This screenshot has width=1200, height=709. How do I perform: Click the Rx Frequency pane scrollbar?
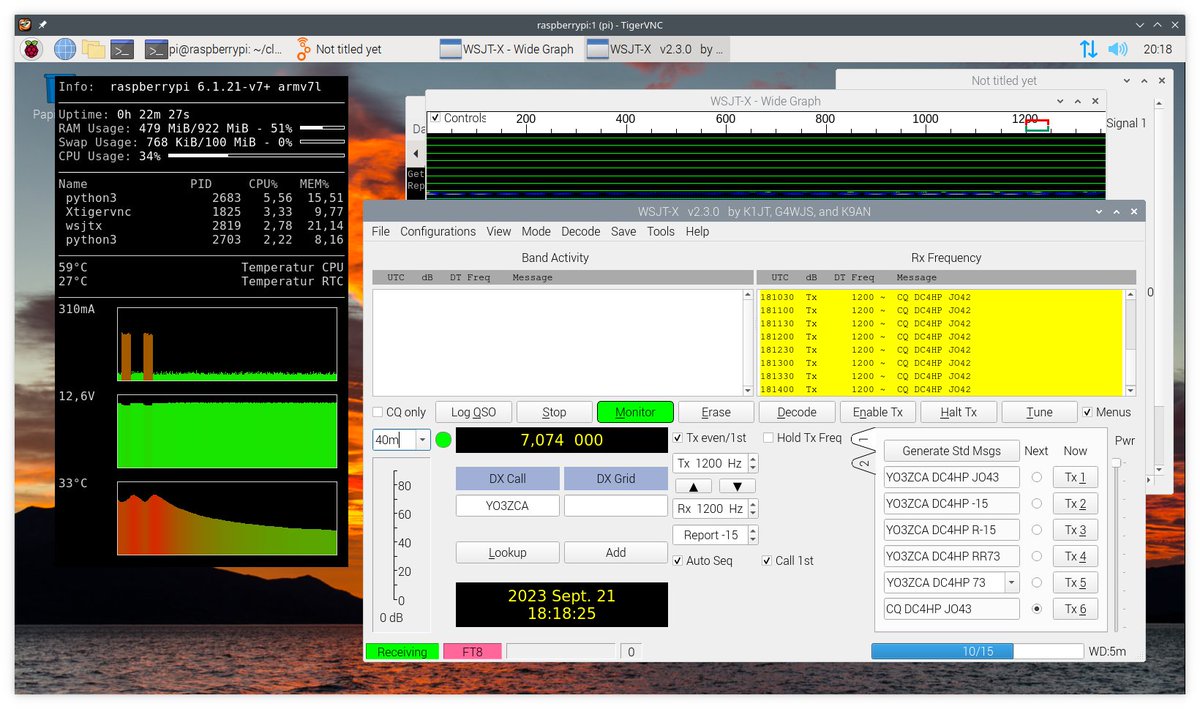tap(1131, 343)
